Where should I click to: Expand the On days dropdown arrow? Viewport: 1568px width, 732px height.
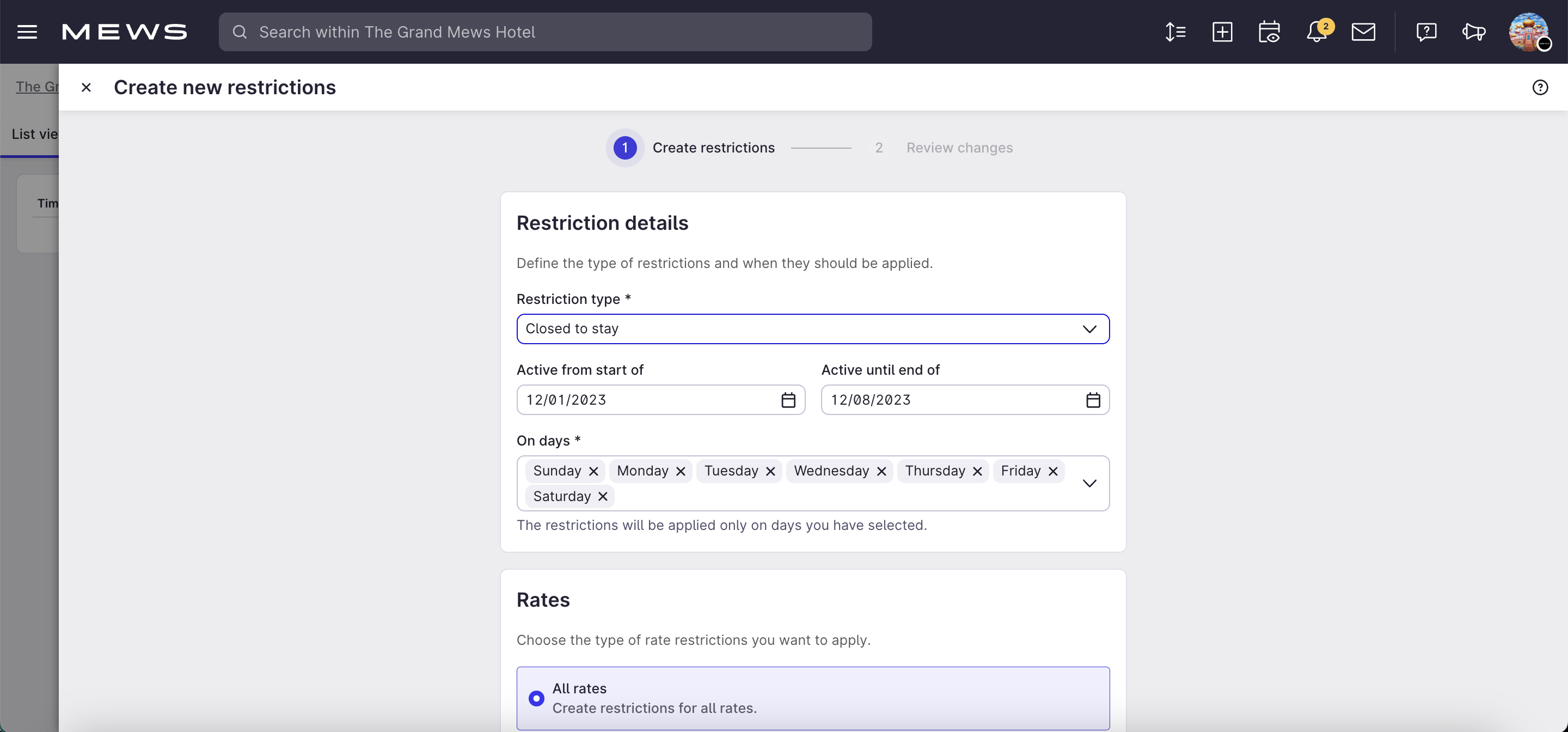[x=1089, y=484]
